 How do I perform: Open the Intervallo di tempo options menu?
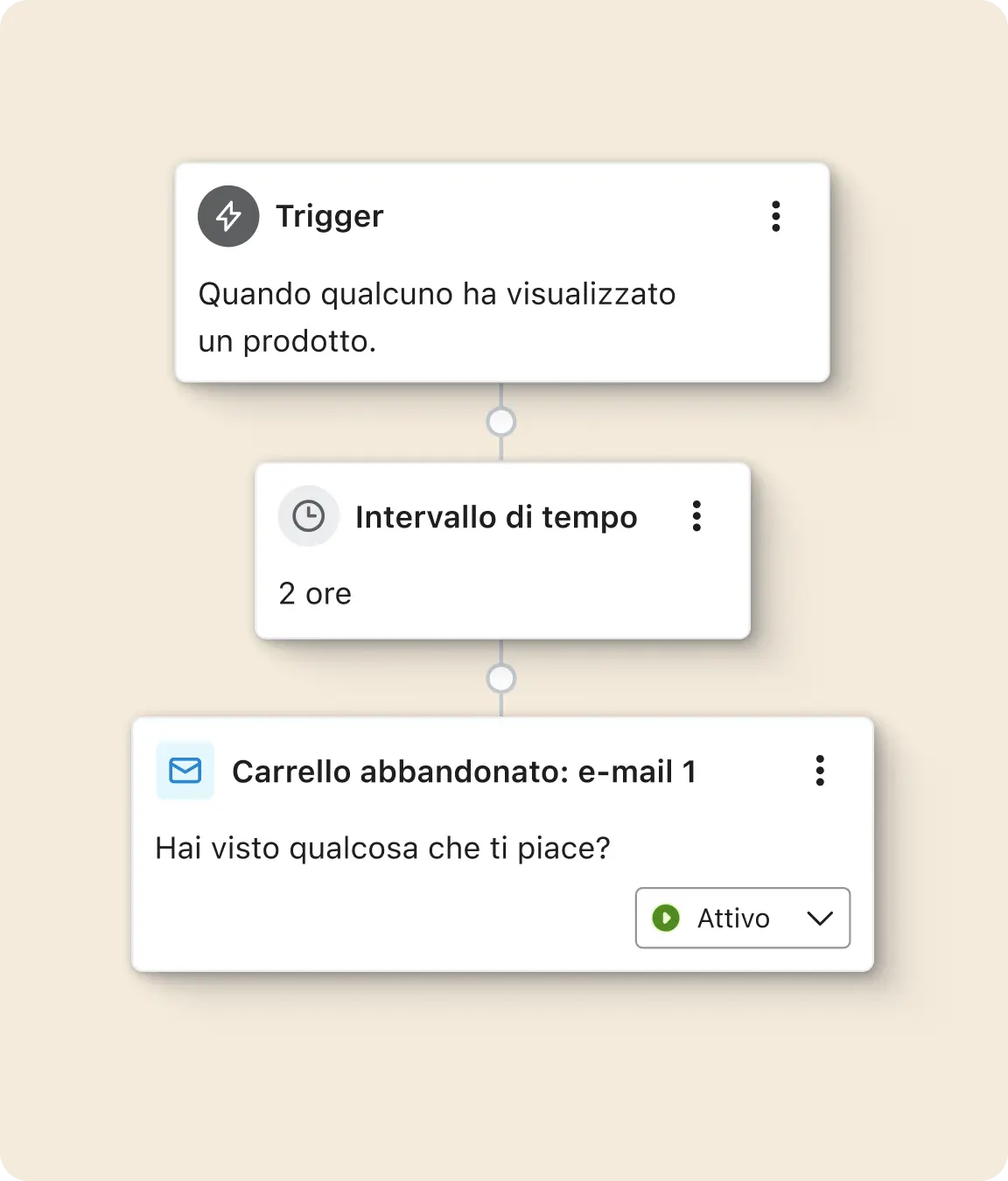click(696, 517)
